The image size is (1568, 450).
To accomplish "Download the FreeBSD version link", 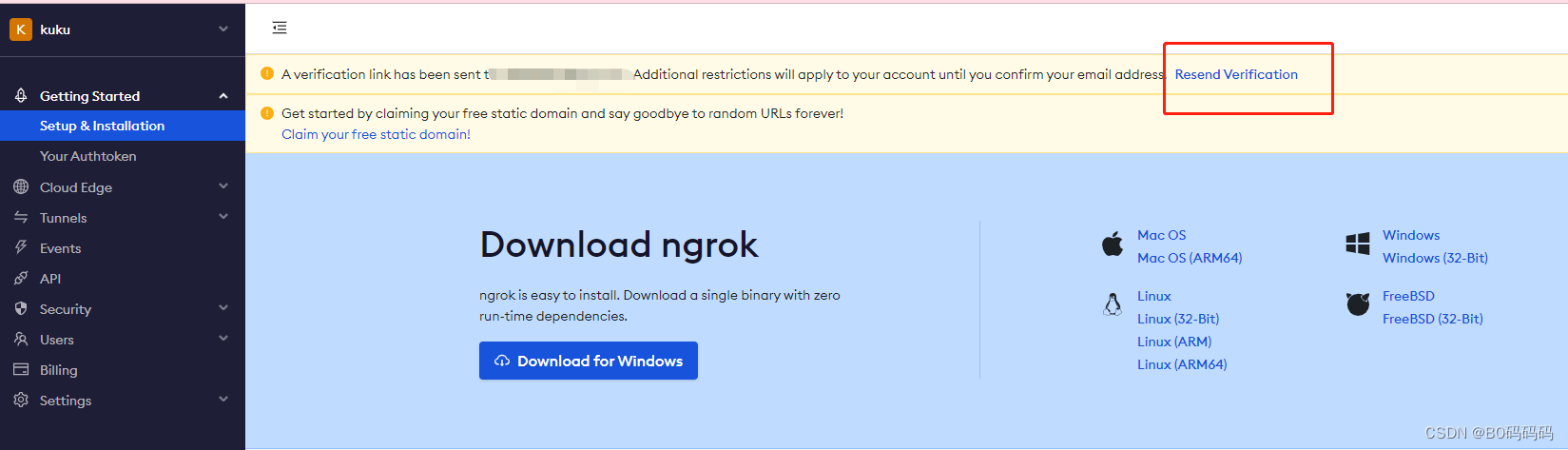I will point(1408,296).
